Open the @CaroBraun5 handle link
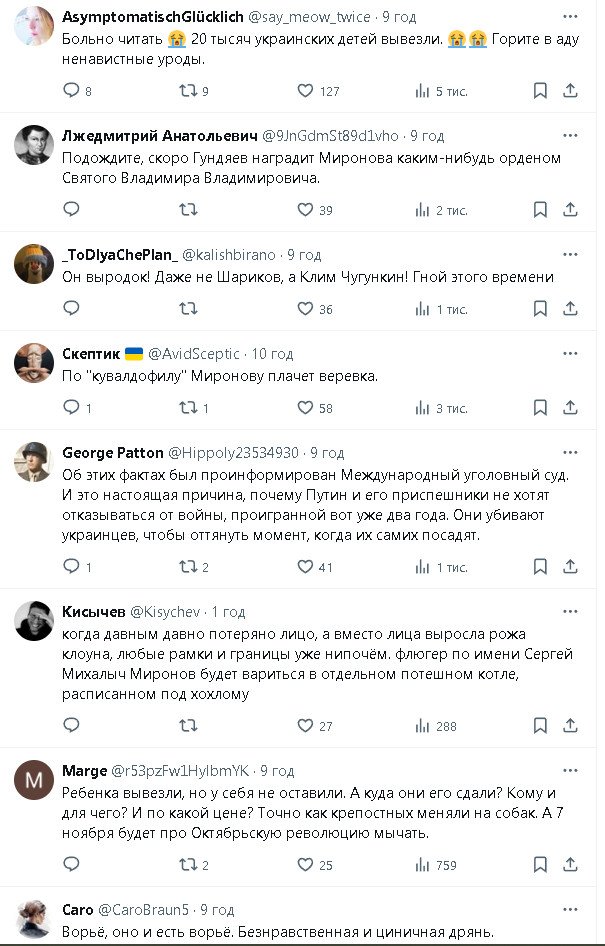Image resolution: width=605 pixels, height=946 pixels. (145, 910)
